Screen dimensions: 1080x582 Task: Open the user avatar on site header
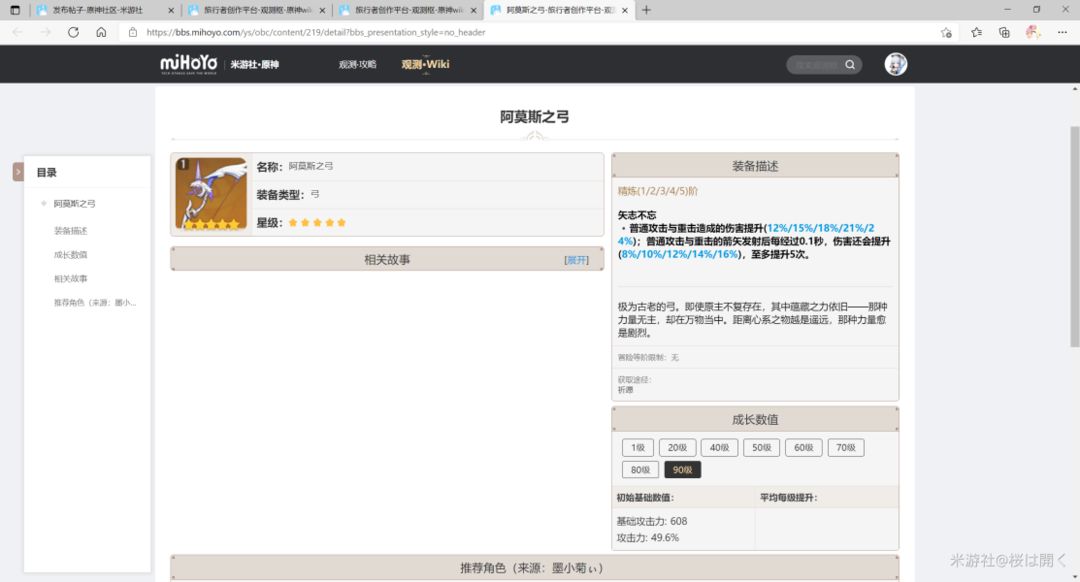(x=895, y=64)
